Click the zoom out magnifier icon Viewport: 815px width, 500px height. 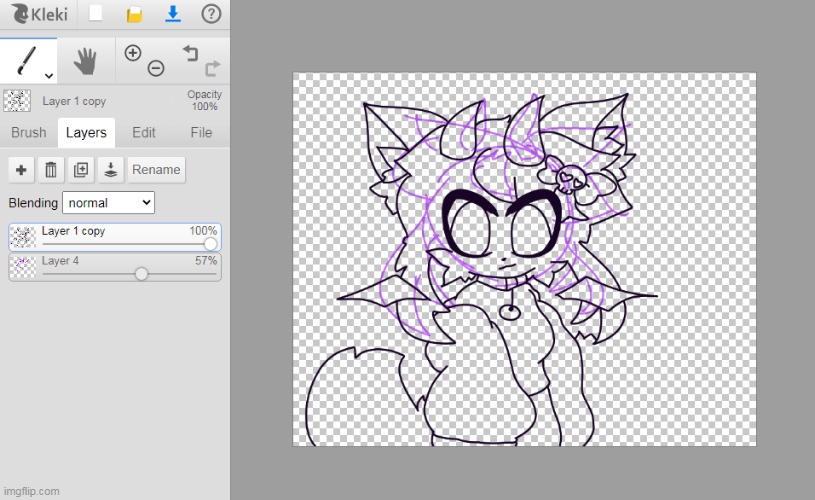pos(156,68)
